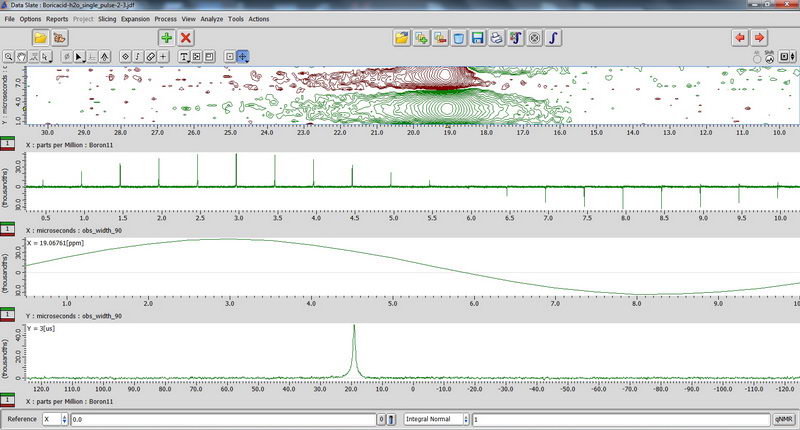Click the red left arrow navigation icon

tap(740, 38)
